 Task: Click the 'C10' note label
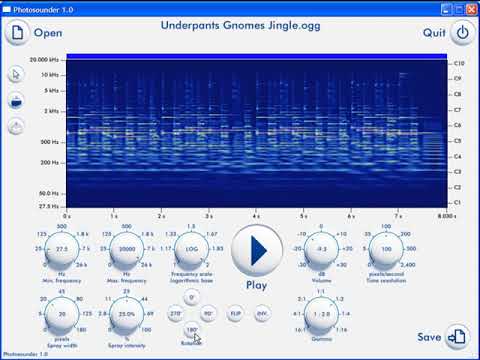[459, 63]
